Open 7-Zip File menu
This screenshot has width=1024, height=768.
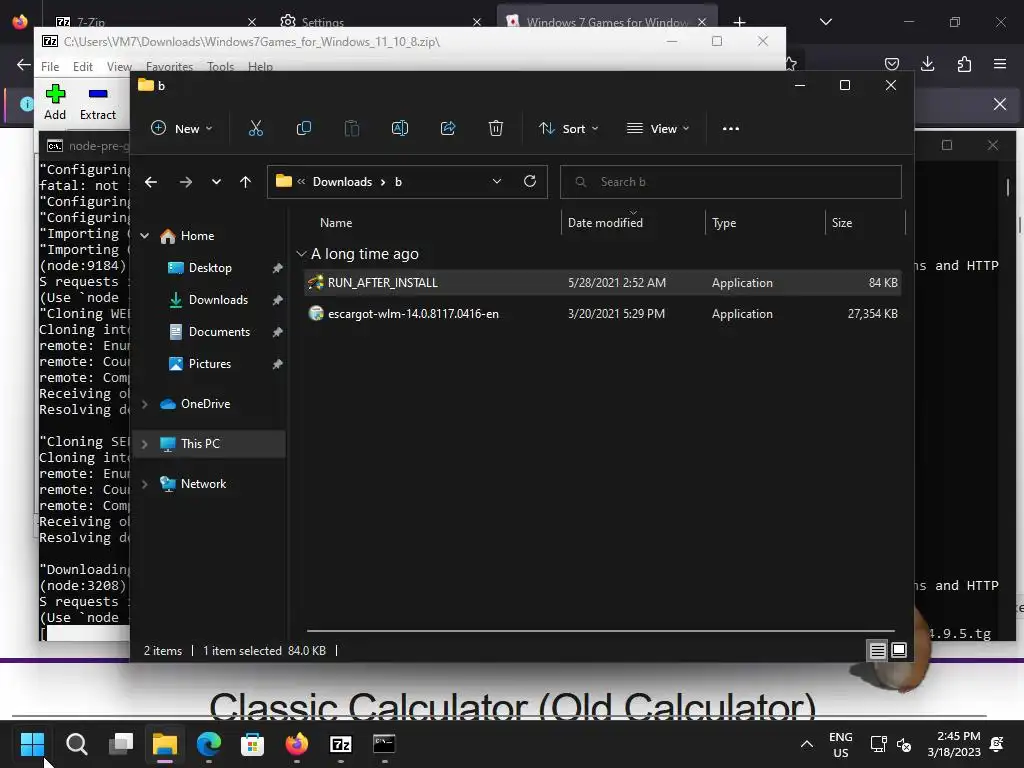point(50,67)
